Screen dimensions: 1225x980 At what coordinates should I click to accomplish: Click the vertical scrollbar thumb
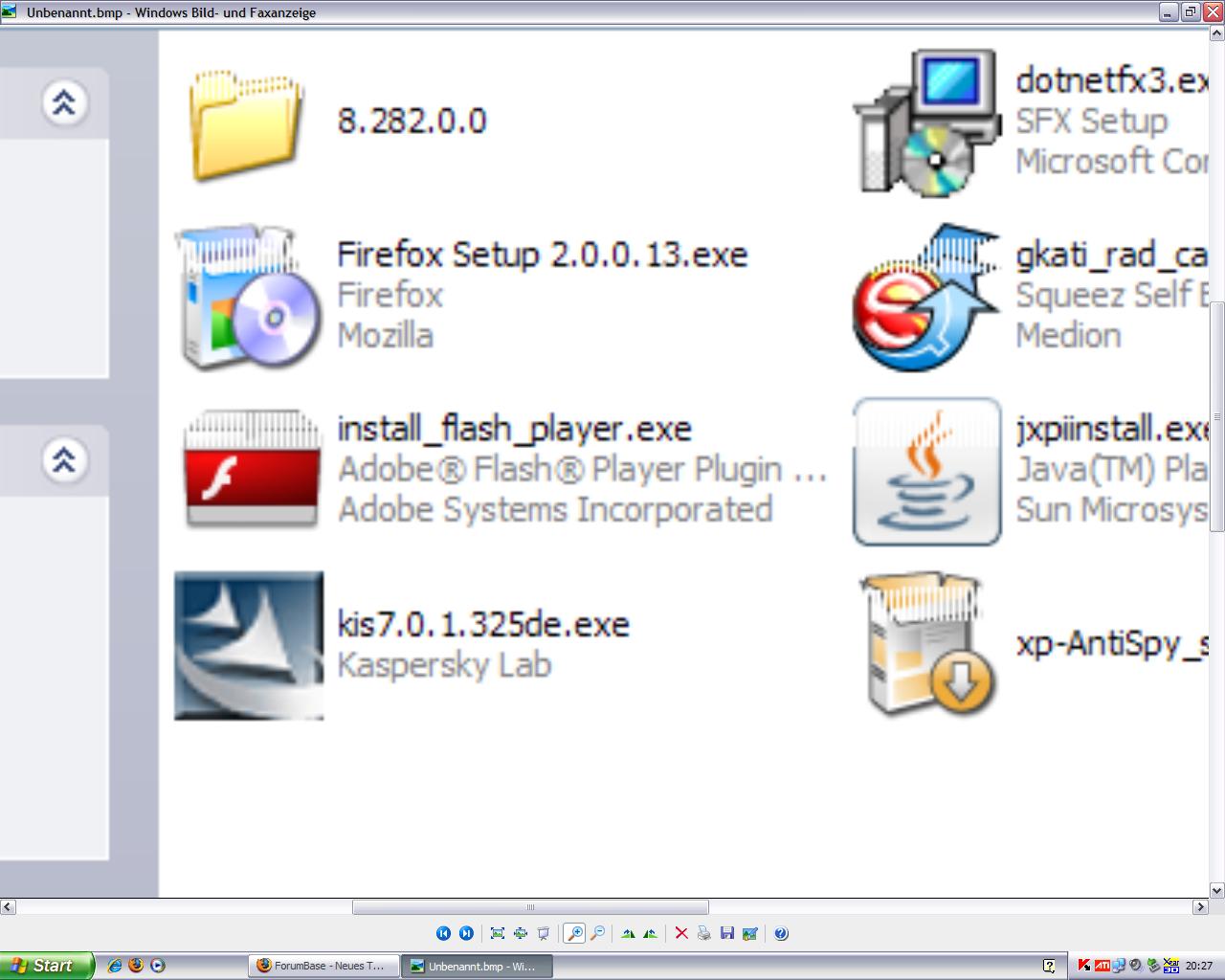point(1216,417)
